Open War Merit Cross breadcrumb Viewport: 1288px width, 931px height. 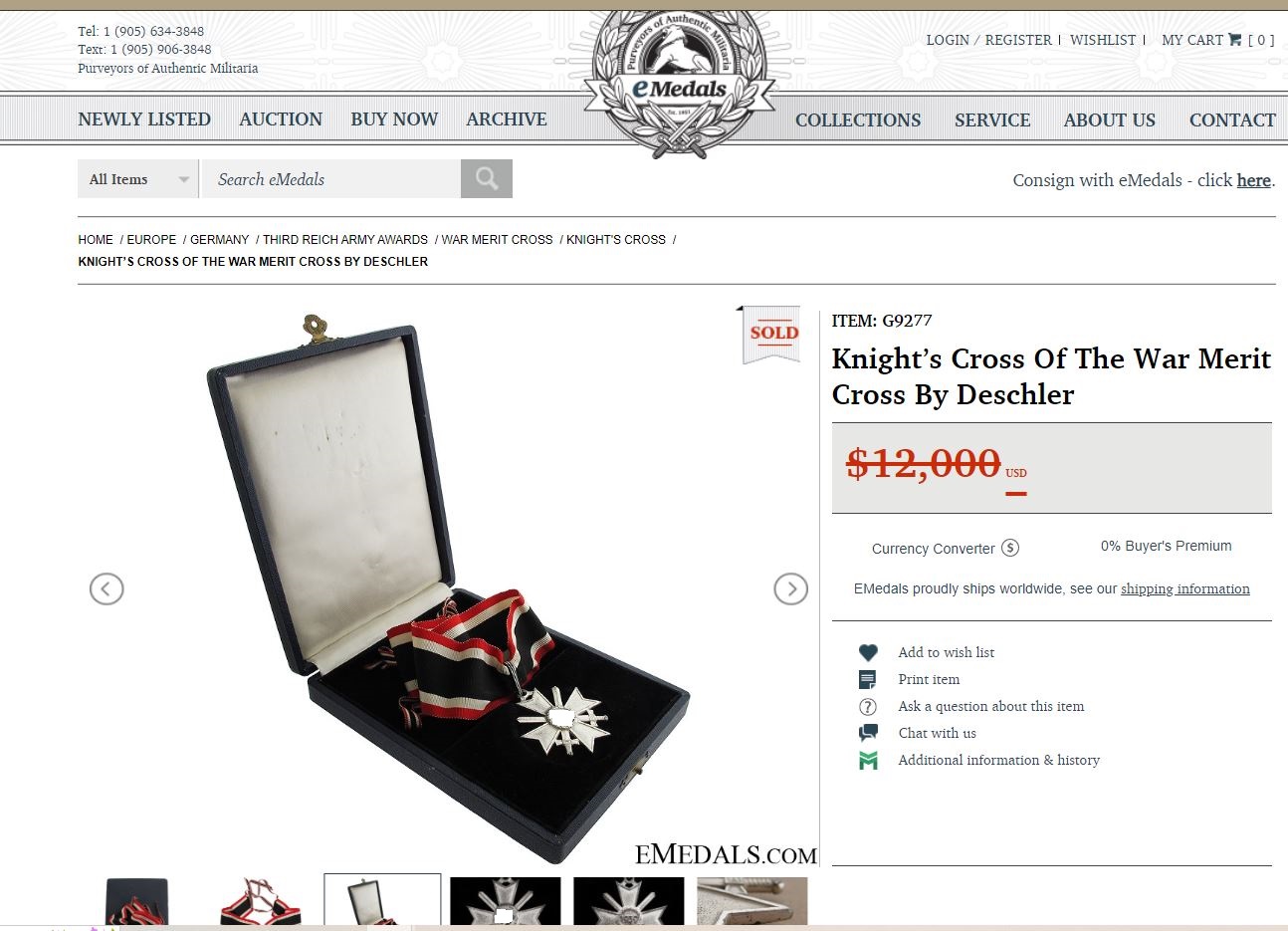[x=497, y=240]
